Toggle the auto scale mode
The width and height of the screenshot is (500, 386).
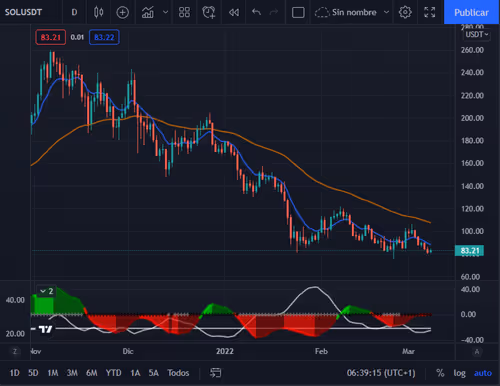tap(483, 373)
